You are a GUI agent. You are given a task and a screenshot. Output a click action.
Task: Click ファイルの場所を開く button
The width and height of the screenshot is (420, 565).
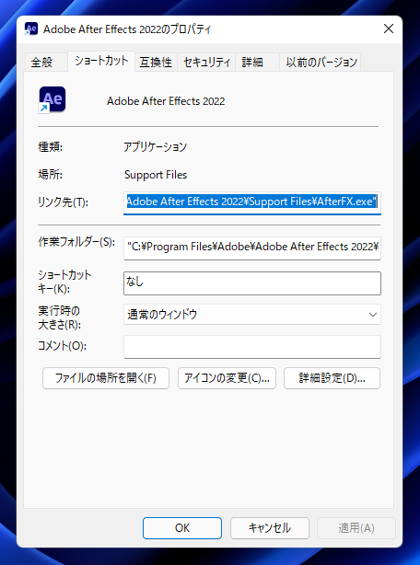click(106, 378)
